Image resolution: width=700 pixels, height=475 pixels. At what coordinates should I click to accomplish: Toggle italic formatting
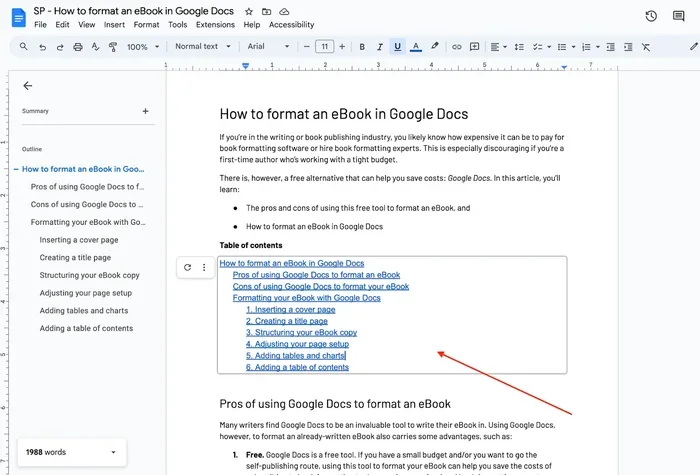pos(379,47)
